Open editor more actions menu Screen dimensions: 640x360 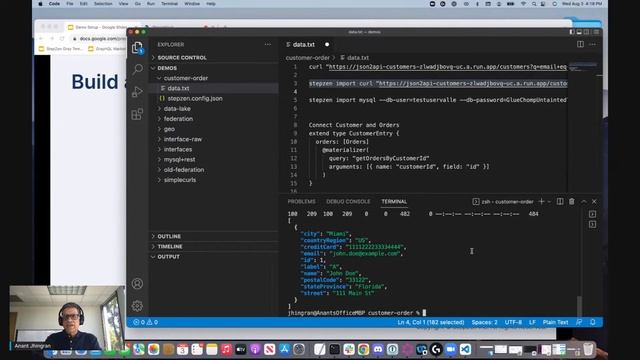tap(593, 44)
